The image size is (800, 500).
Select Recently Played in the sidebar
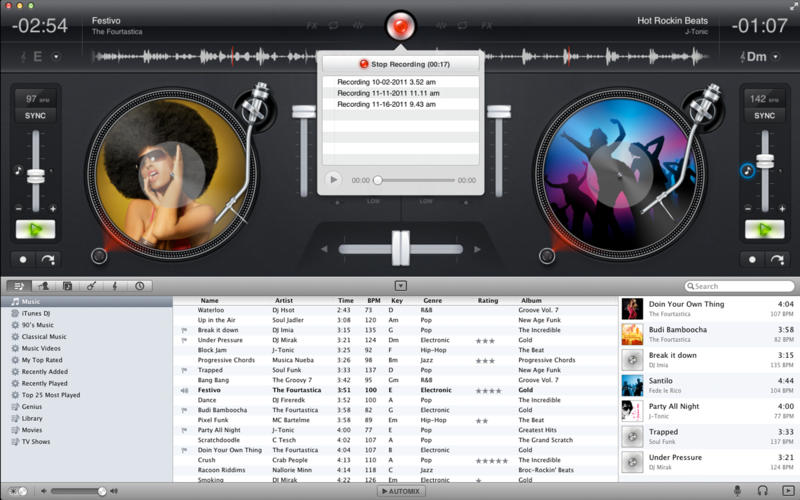(x=44, y=383)
